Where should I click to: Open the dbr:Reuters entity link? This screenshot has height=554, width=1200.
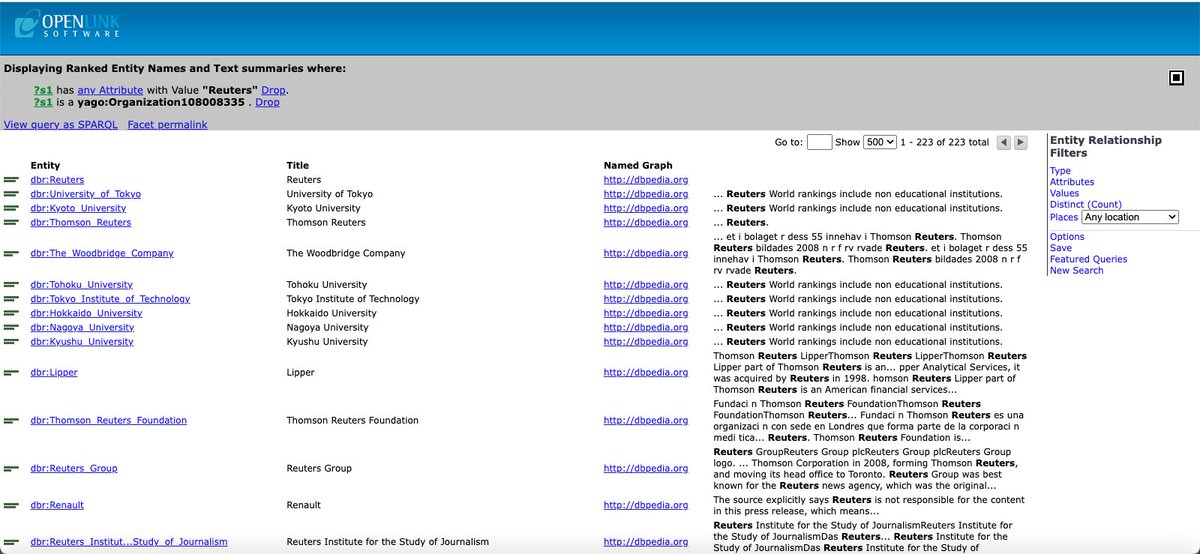[x=57, y=180]
